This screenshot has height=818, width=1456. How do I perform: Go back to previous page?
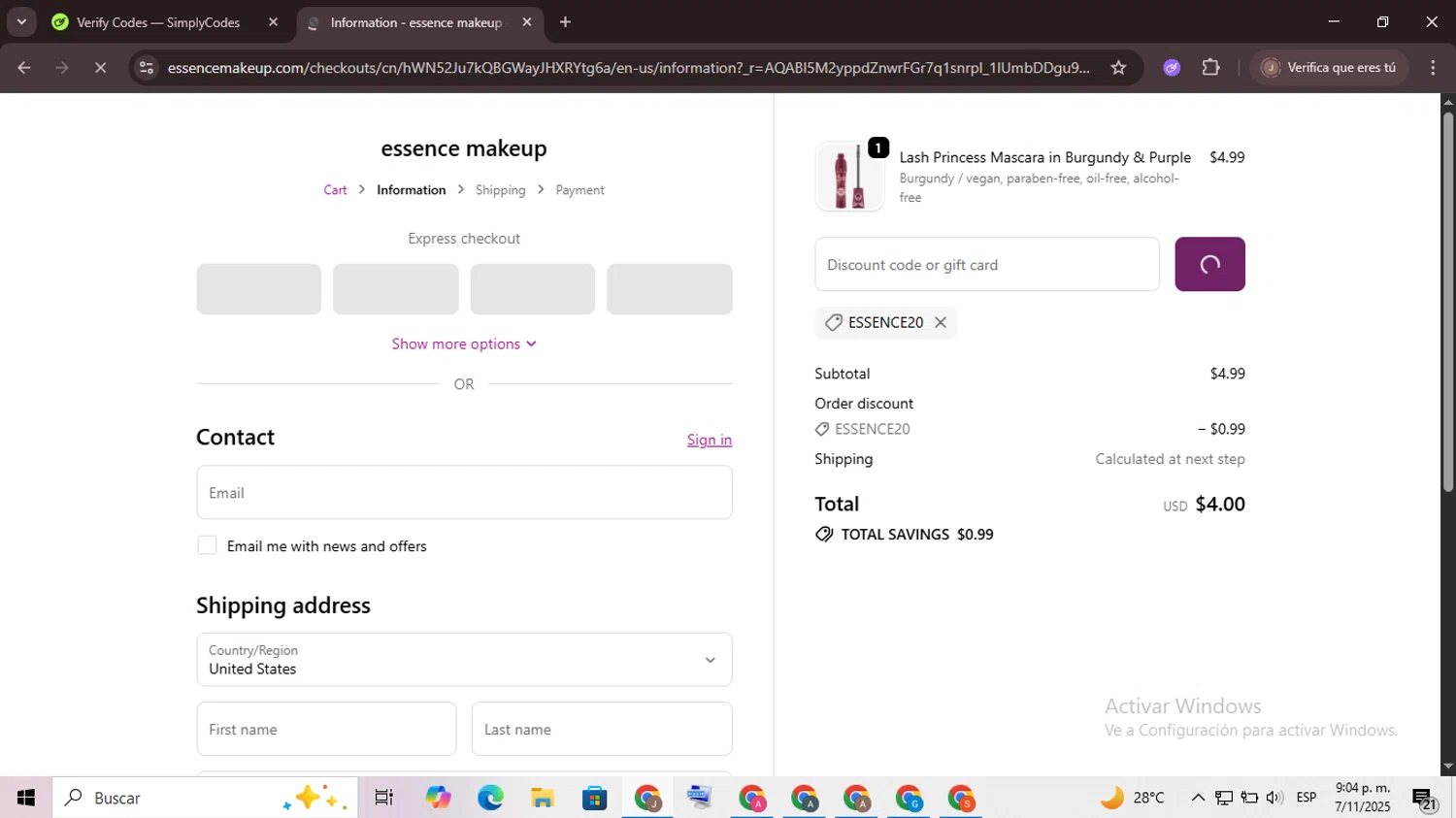coord(24,67)
